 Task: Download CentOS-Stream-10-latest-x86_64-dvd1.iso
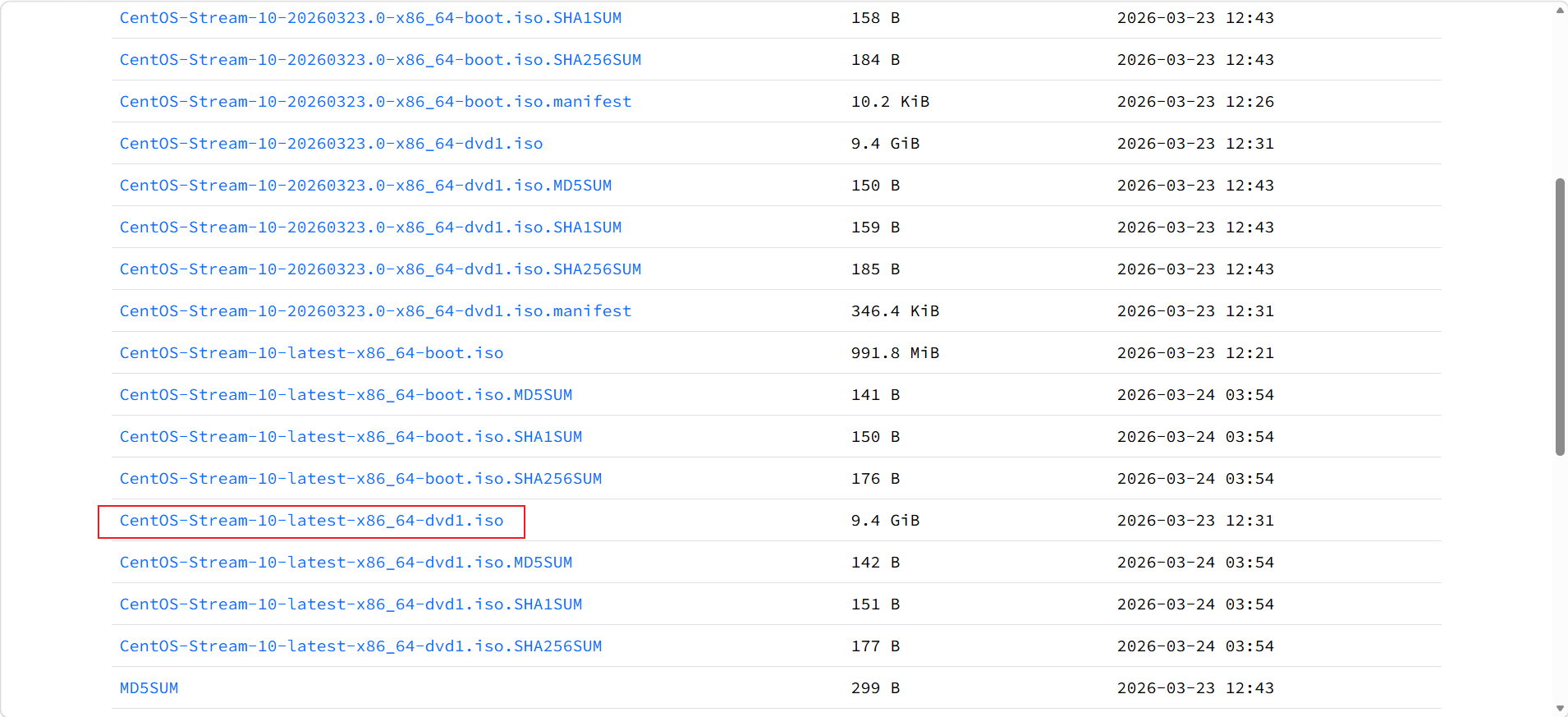[311, 521]
